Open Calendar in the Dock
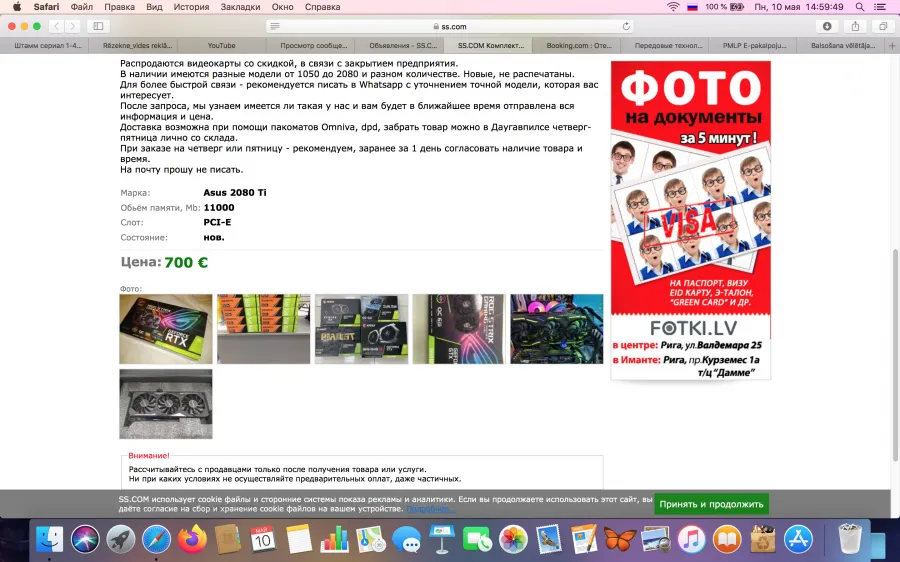The width and height of the screenshot is (900, 562). (263, 540)
